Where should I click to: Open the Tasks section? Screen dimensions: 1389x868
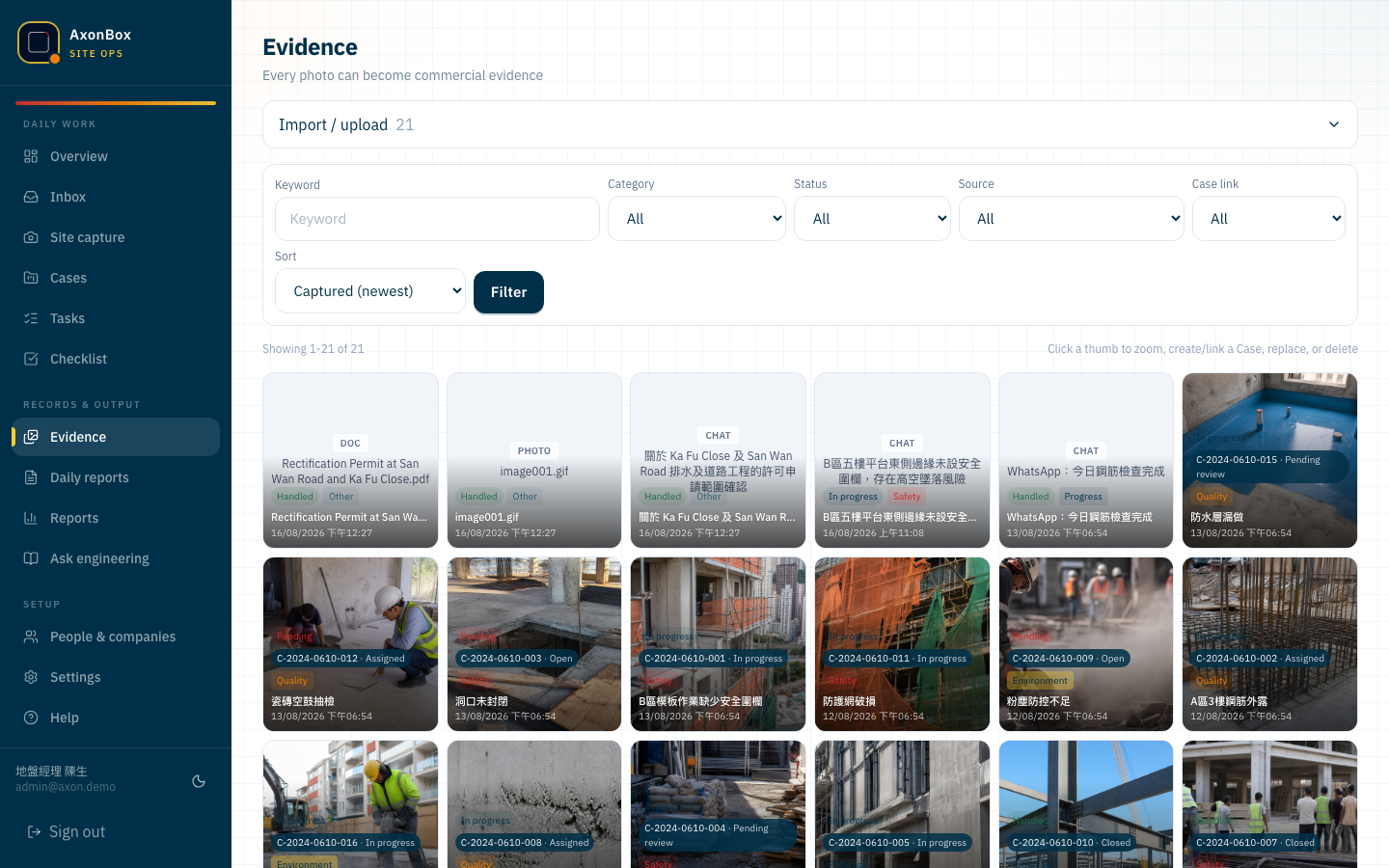pos(116,318)
